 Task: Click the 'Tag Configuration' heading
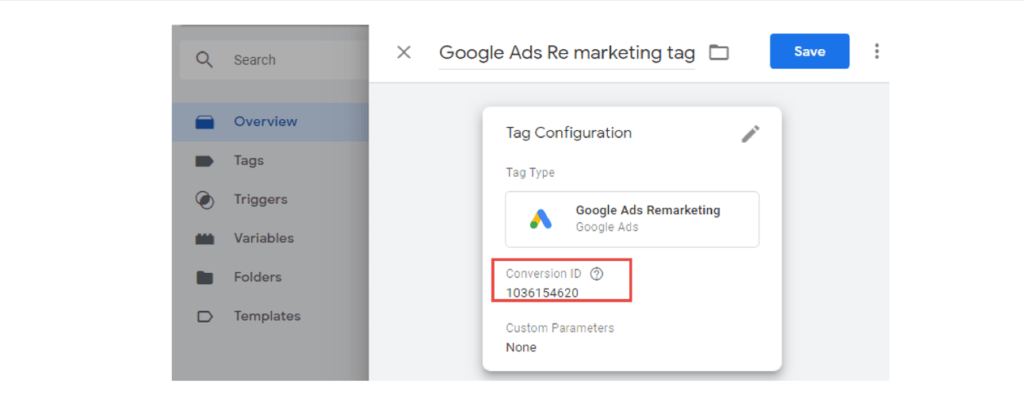pyautogui.click(x=569, y=133)
